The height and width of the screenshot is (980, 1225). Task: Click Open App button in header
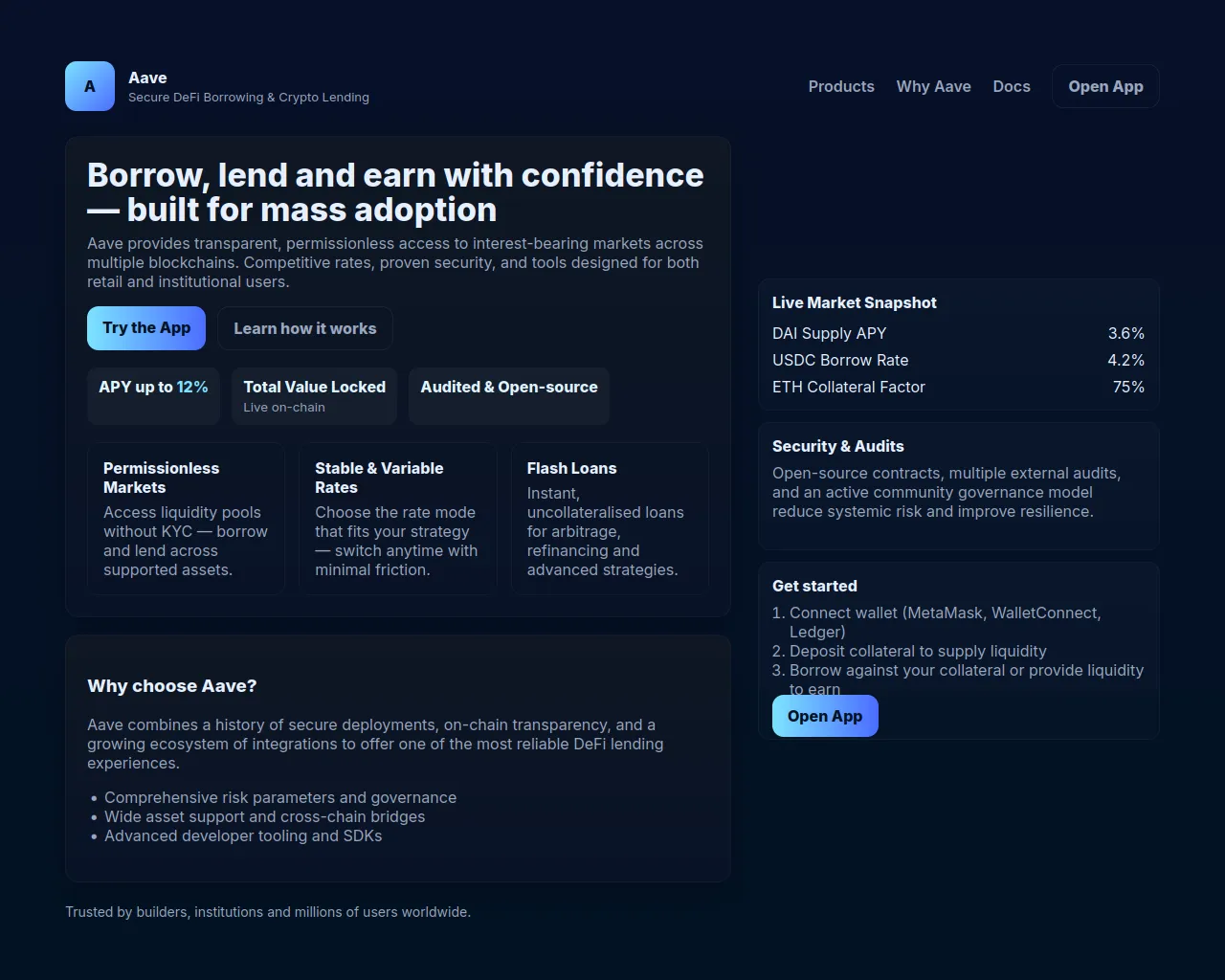click(1105, 86)
